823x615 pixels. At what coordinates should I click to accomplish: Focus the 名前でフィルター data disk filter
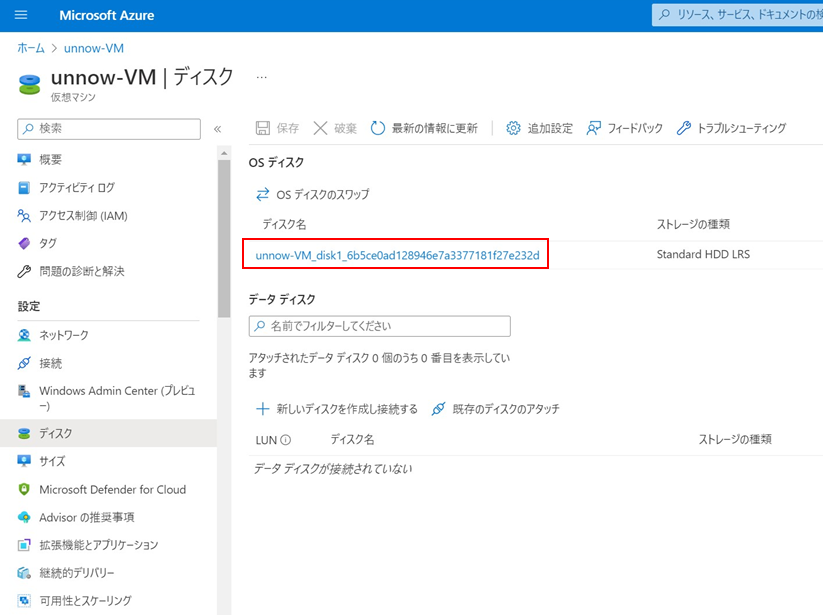click(379, 326)
